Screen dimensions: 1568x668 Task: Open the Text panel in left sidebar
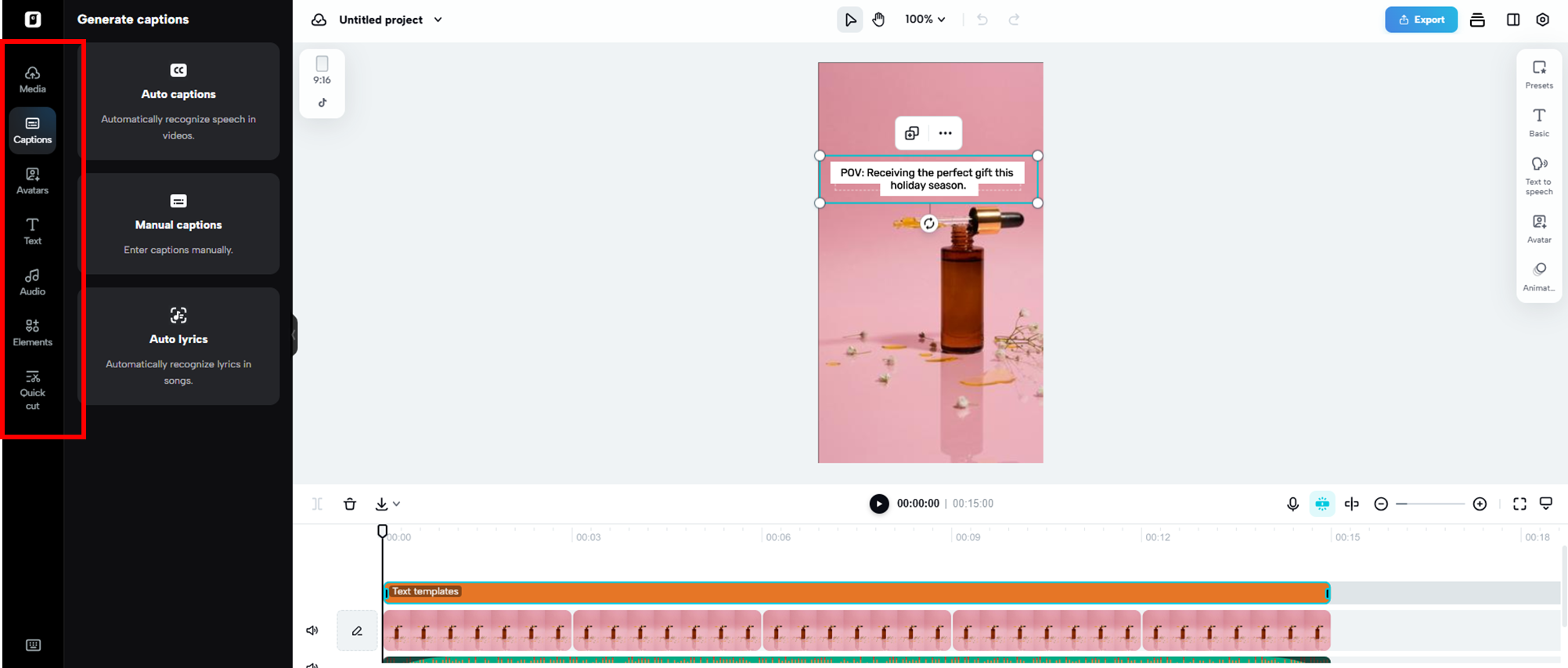[32, 232]
